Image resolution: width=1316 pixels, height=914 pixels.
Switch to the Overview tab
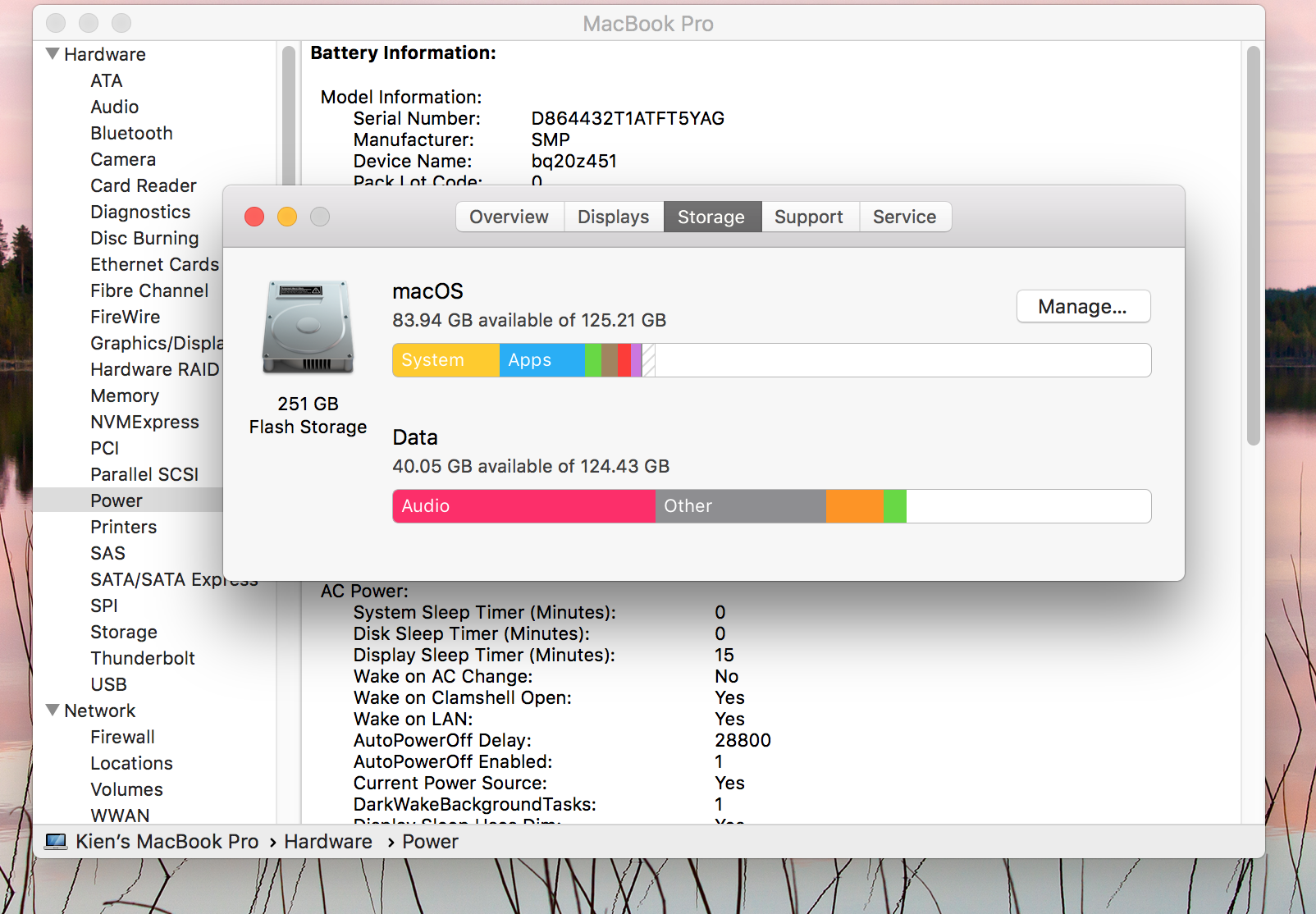click(509, 217)
